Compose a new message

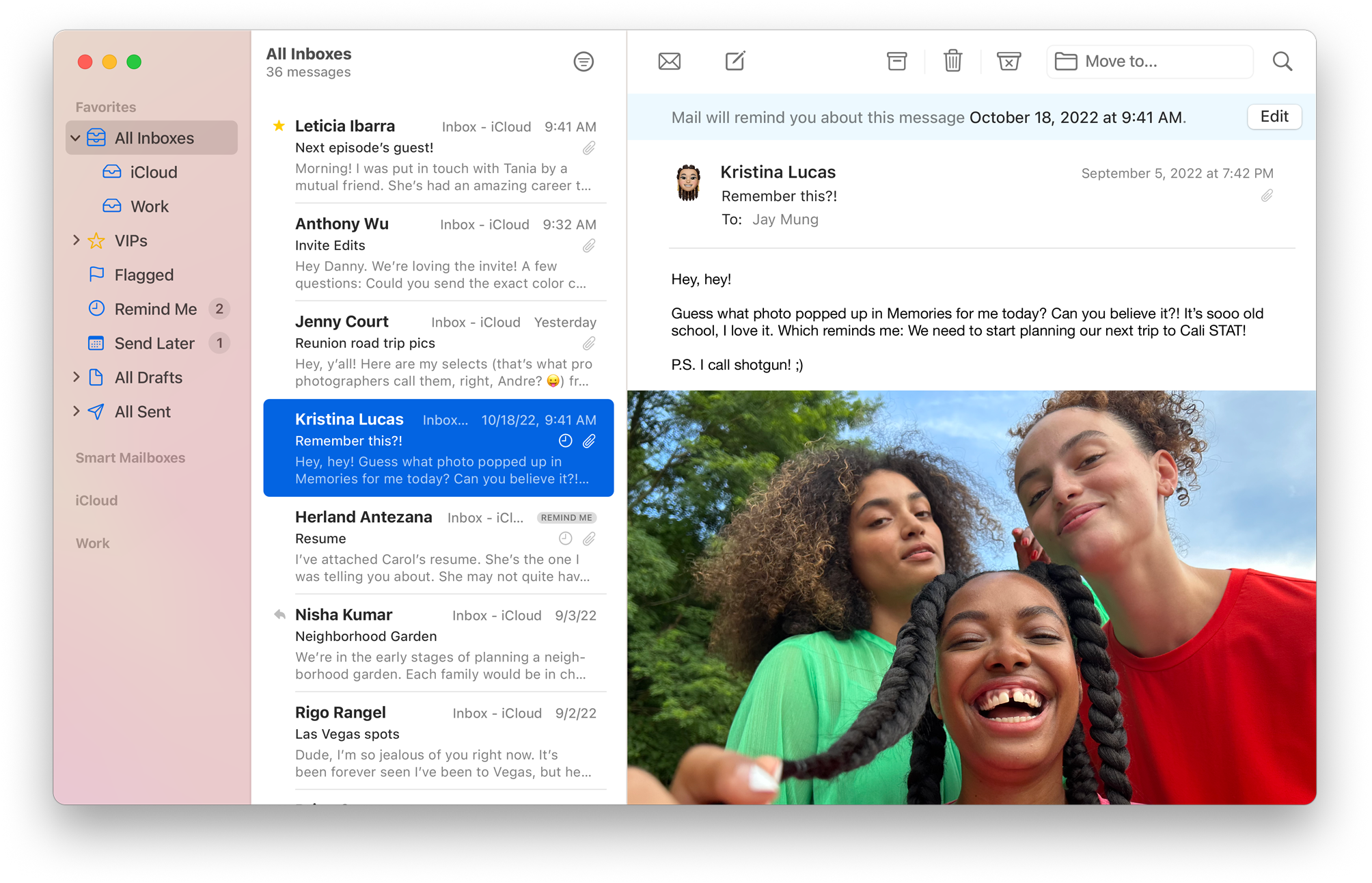click(x=735, y=61)
